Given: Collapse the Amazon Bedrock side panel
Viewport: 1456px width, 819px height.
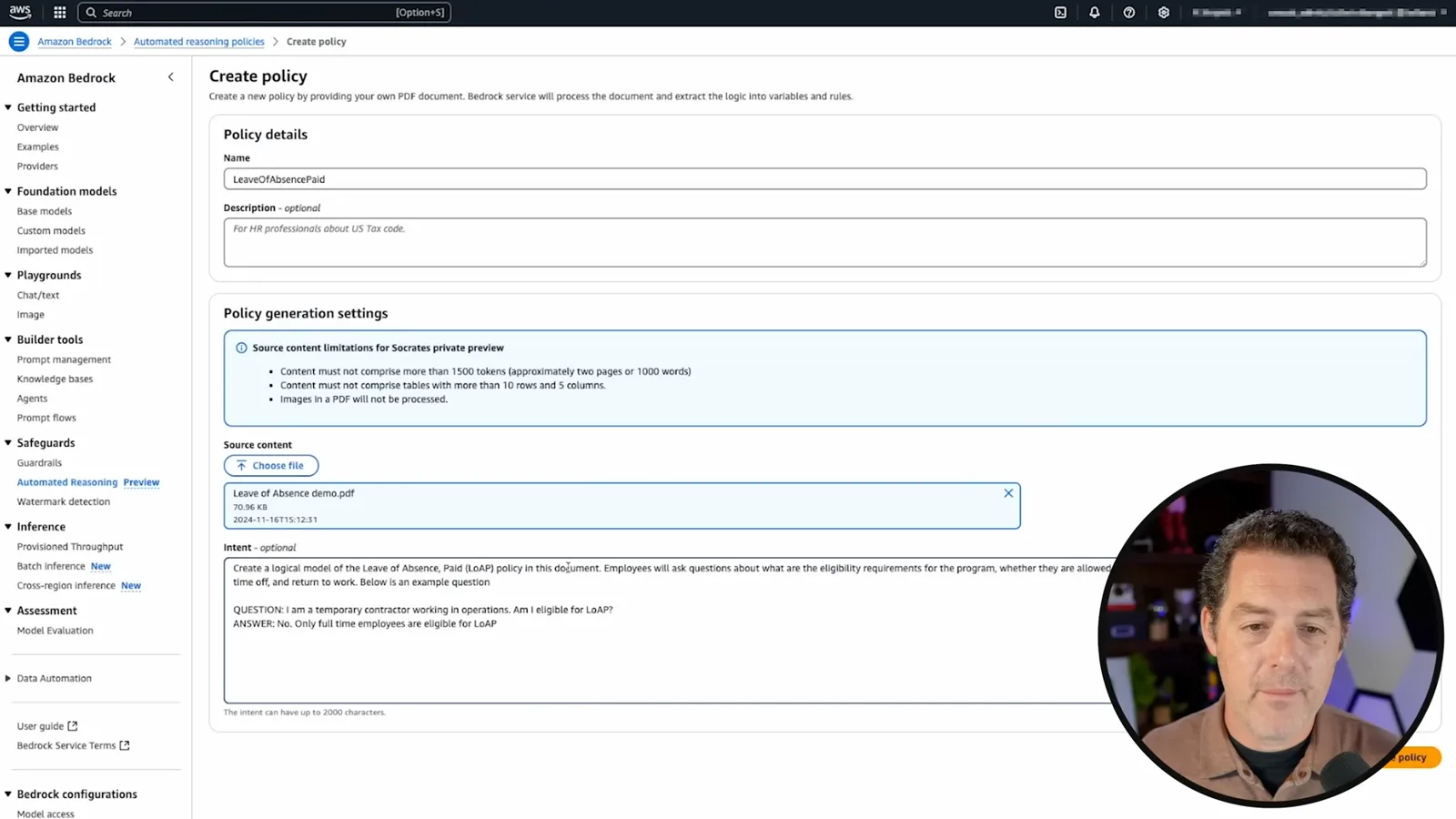Looking at the screenshot, I should [170, 77].
